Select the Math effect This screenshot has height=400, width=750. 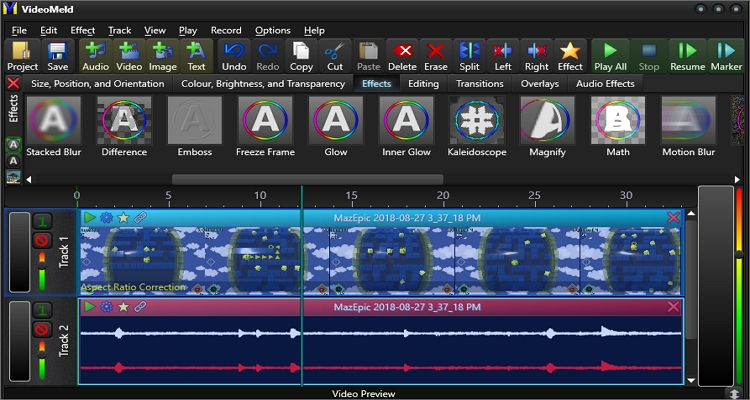coord(618,126)
